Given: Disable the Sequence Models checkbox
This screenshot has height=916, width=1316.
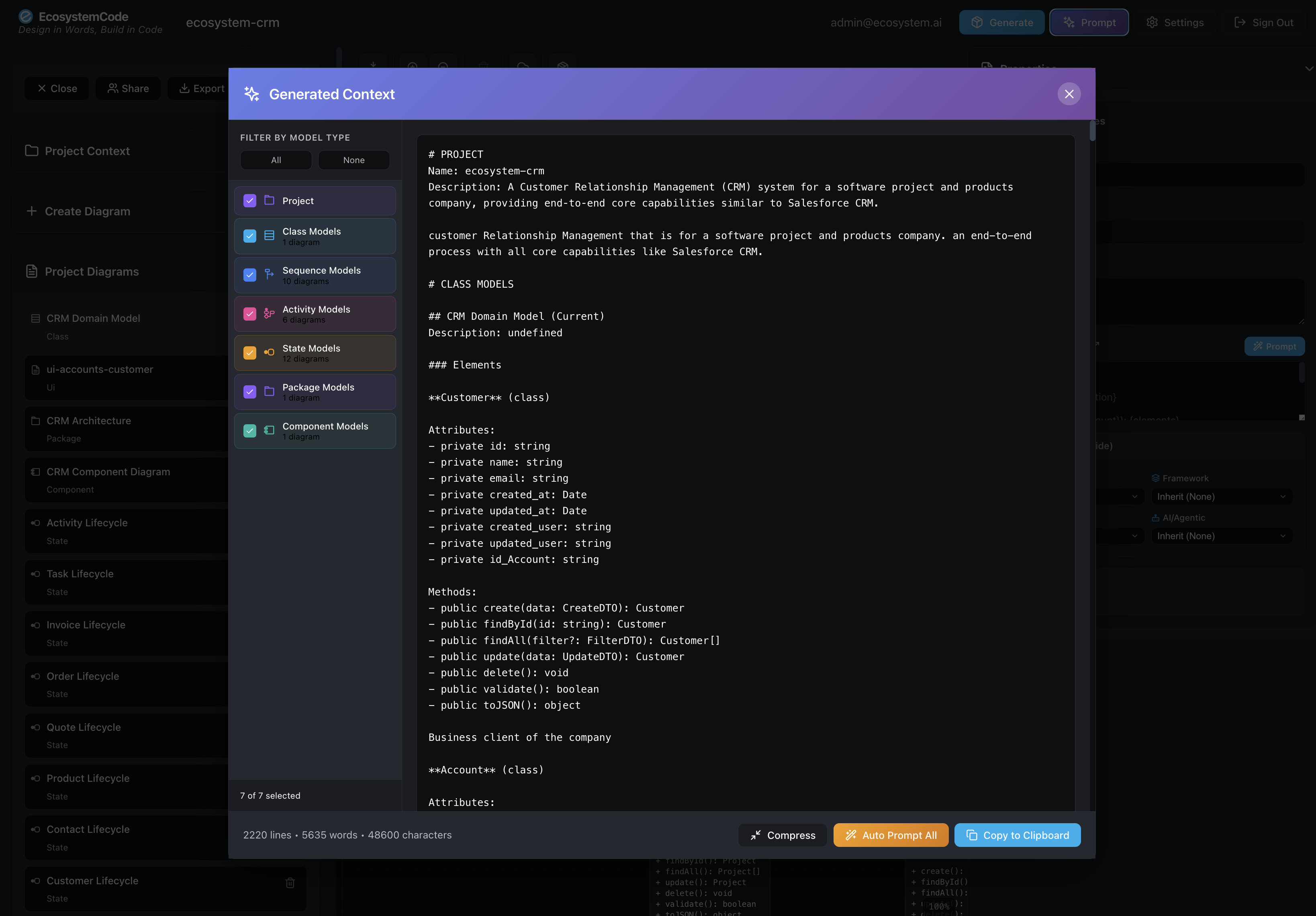Looking at the screenshot, I should coord(249,275).
